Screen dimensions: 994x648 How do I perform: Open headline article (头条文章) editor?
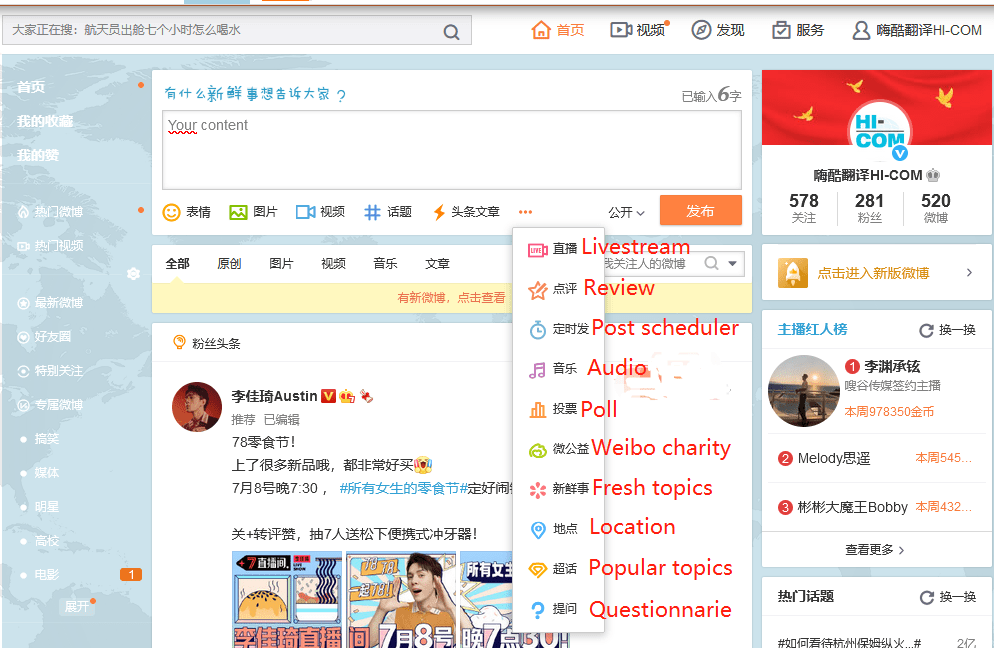pyautogui.click(x=465, y=212)
